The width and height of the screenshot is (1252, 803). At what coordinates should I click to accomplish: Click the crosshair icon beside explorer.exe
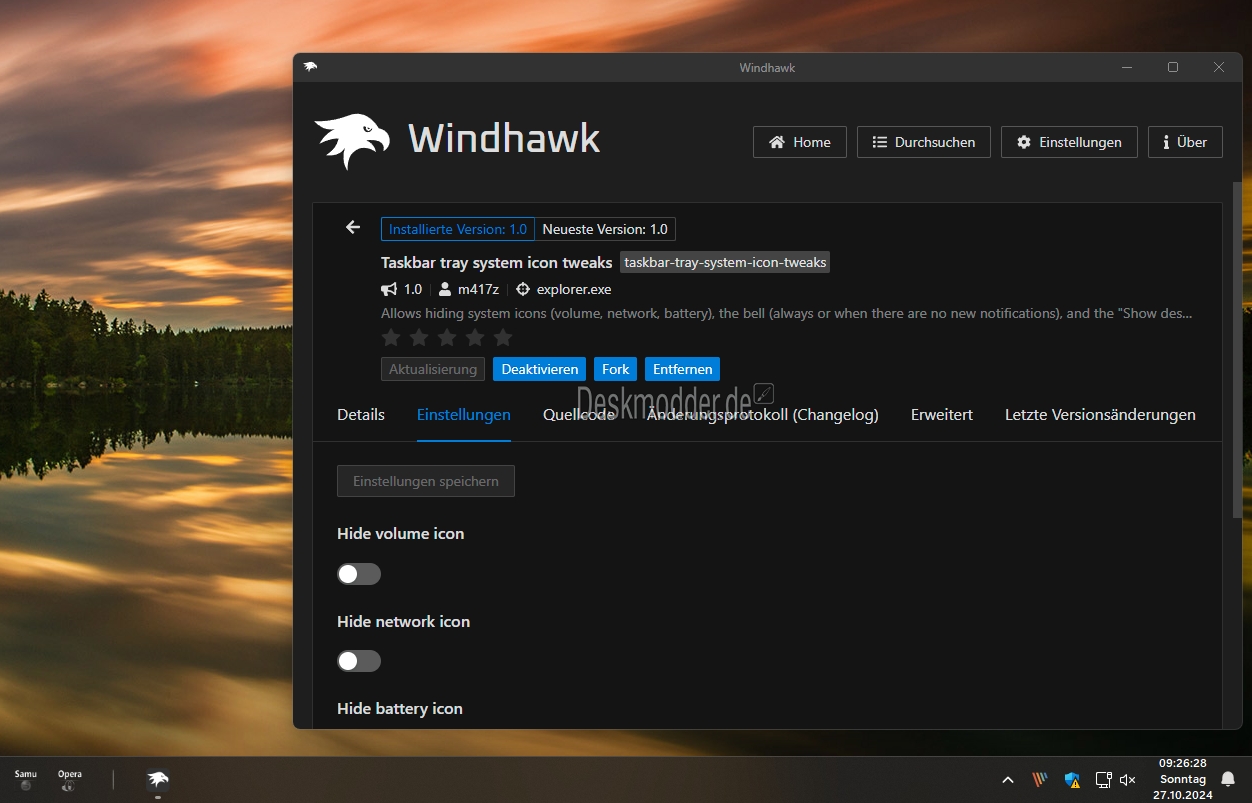coord(523,289)
